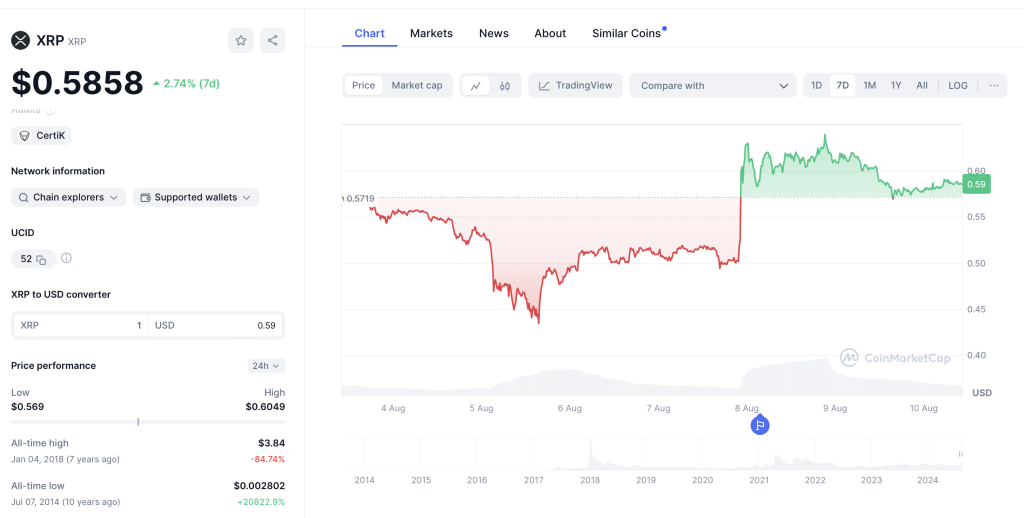Open the Chart tab
The height and width of the screenshot is (518, 1024).
(x=370, y=33)
